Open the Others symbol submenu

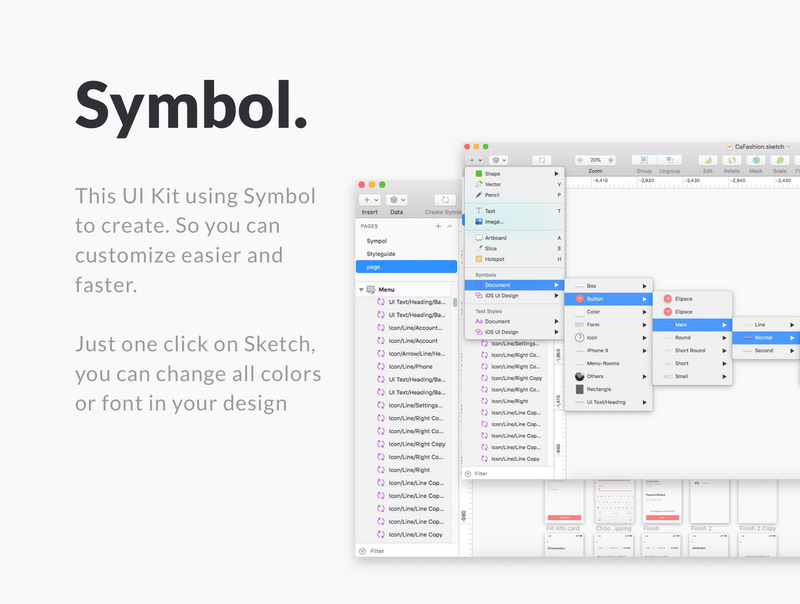pos(608,376)
